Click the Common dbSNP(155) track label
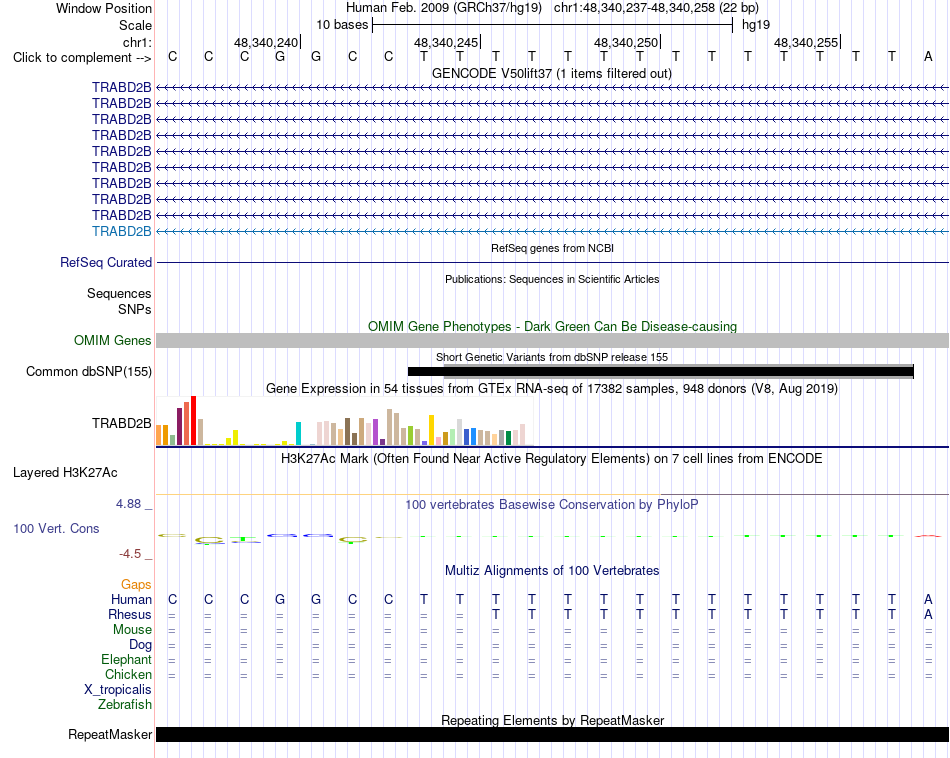This screenshot has width=950, height=758. [88, 371]
